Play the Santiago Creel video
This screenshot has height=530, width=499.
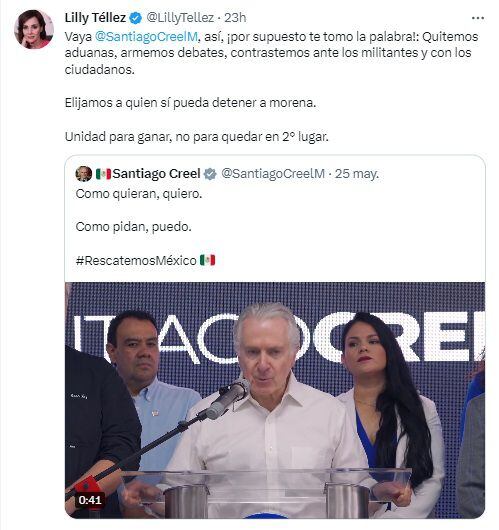point(275,400)
